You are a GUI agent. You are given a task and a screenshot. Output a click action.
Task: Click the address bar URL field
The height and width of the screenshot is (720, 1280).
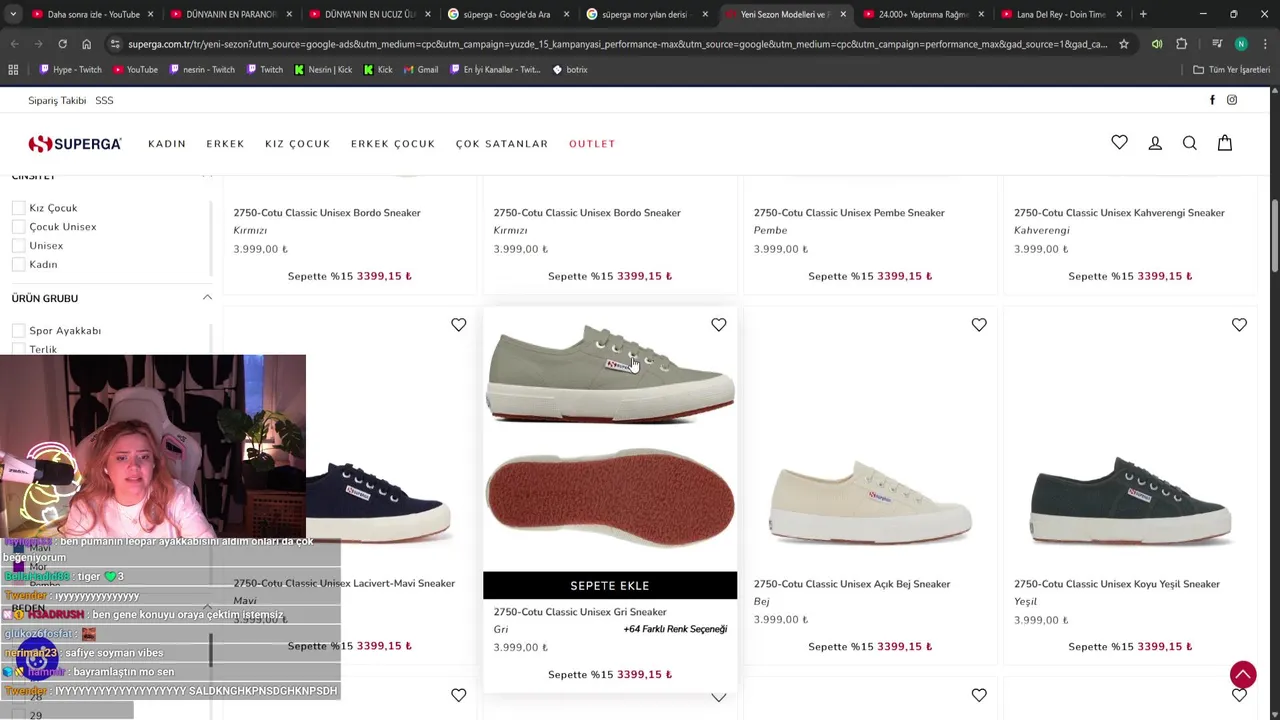pos(618,44)
